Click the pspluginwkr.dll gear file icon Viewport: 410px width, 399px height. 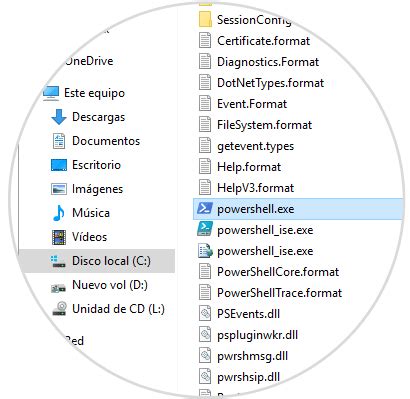[x=205, y=335]
